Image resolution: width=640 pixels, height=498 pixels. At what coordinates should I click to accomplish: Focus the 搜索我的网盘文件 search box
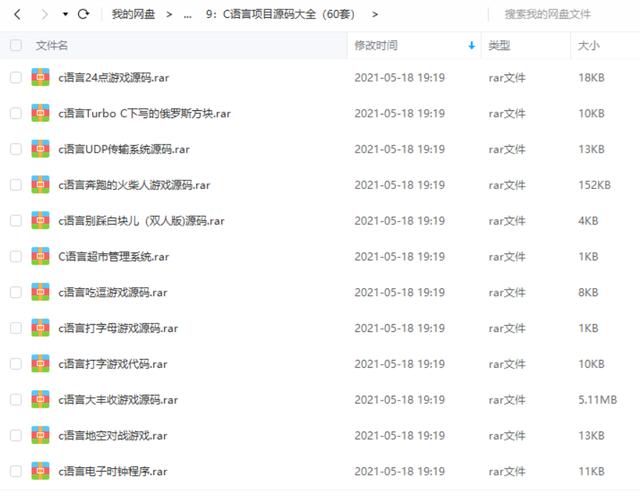pyautogui.click(x=547, y=14)
